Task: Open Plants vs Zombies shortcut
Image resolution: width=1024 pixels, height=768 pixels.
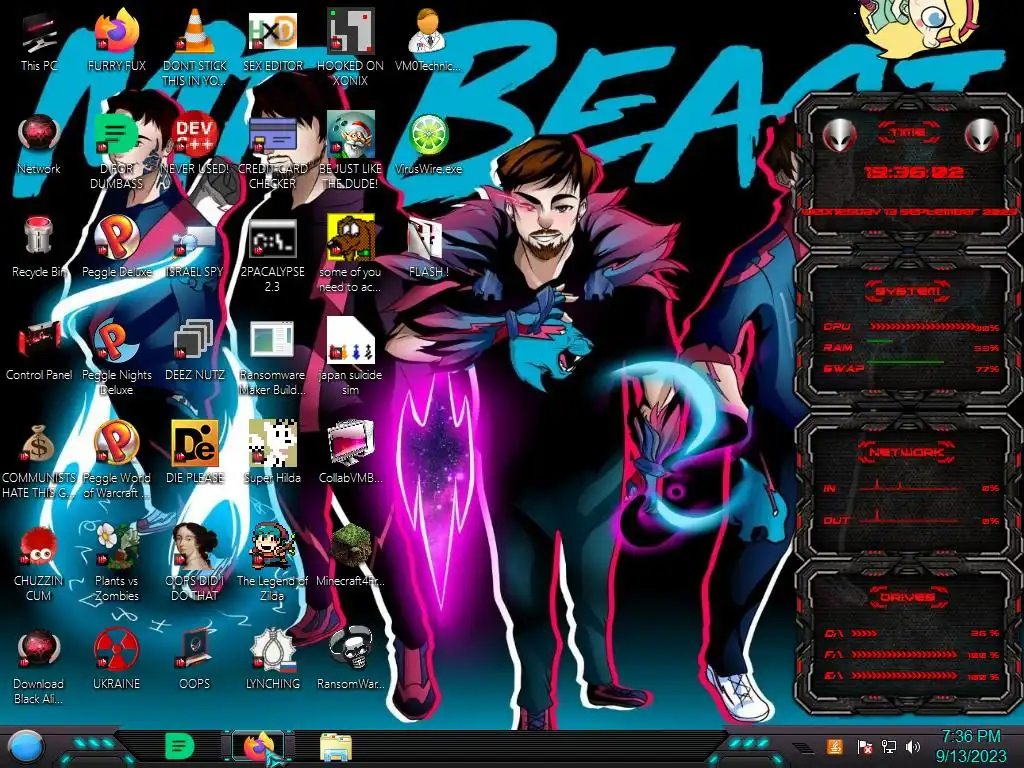Action: (x=116, y=546)
